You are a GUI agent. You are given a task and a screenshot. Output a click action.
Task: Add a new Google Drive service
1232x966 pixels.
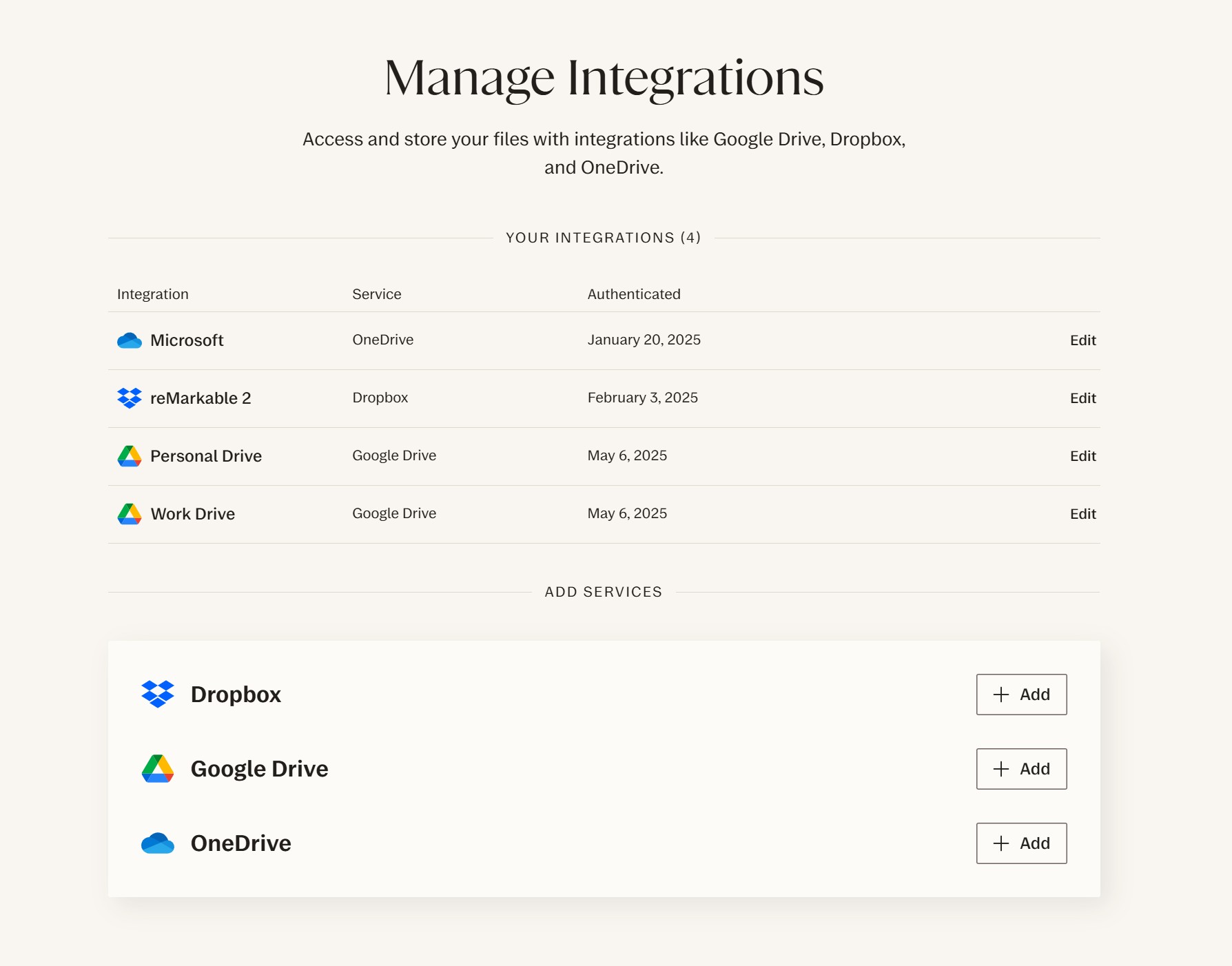pyautogui.click(x=1021, y=769)
